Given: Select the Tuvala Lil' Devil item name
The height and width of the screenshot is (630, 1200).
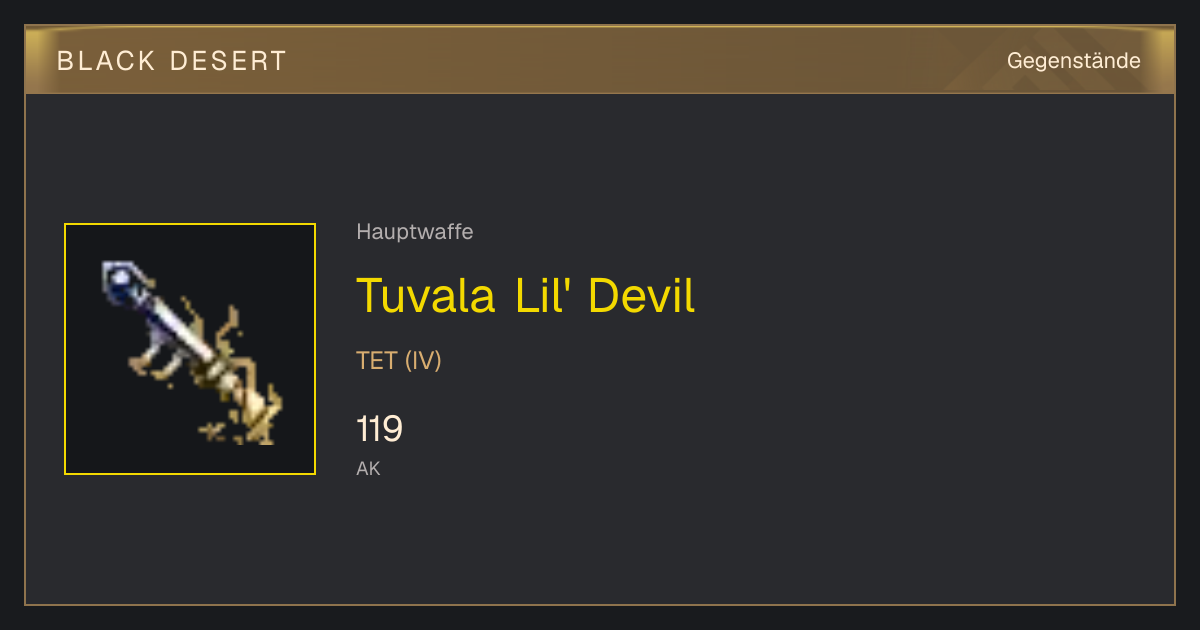Looking at the screenshot, I should click(x=525, y=295).
